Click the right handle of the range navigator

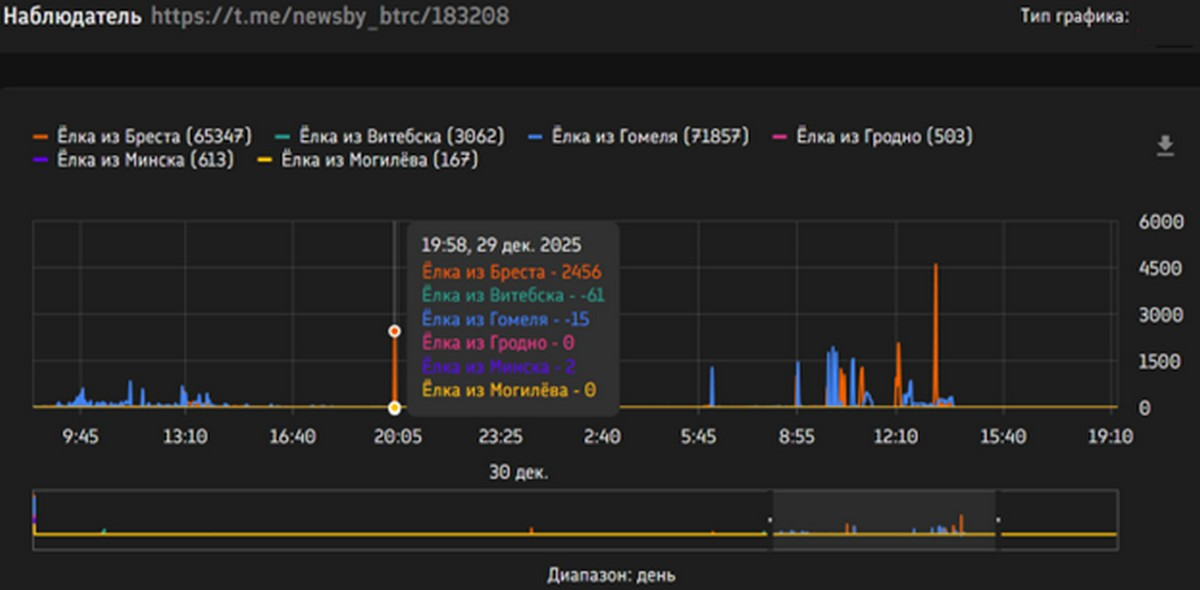(998, 521)
